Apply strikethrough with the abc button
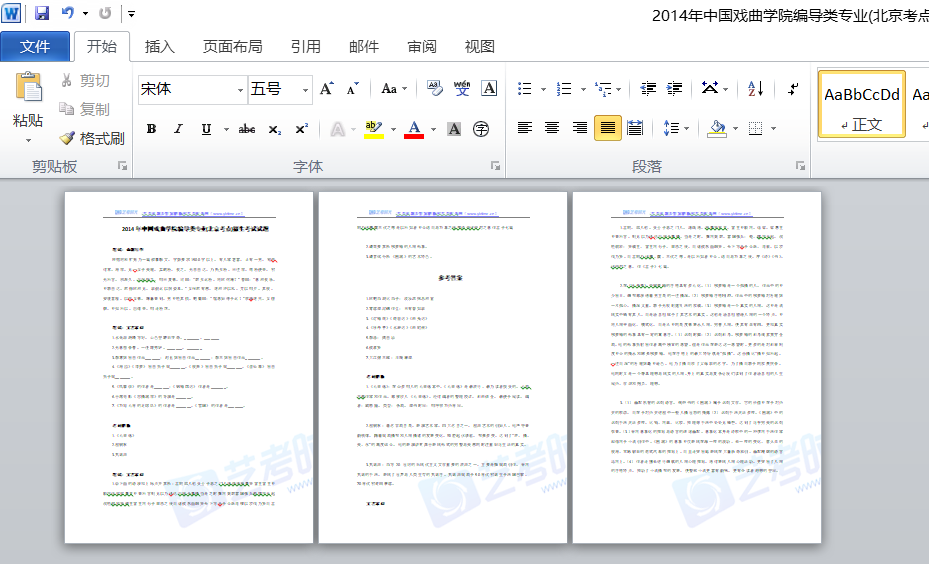 [x=246, y=129]
